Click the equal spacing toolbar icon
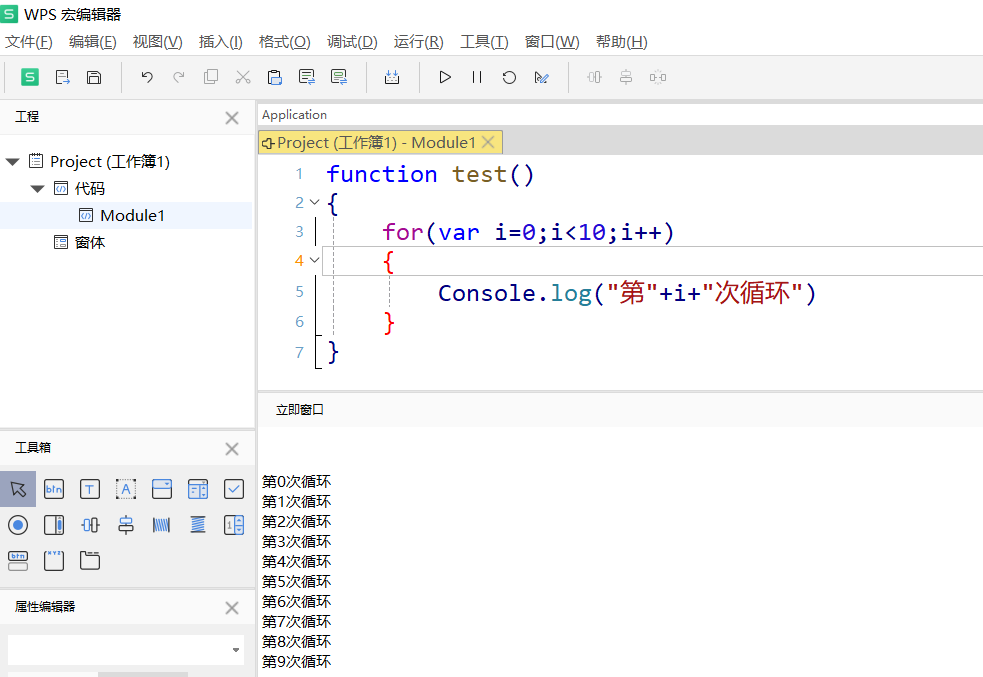 point(658,77)
